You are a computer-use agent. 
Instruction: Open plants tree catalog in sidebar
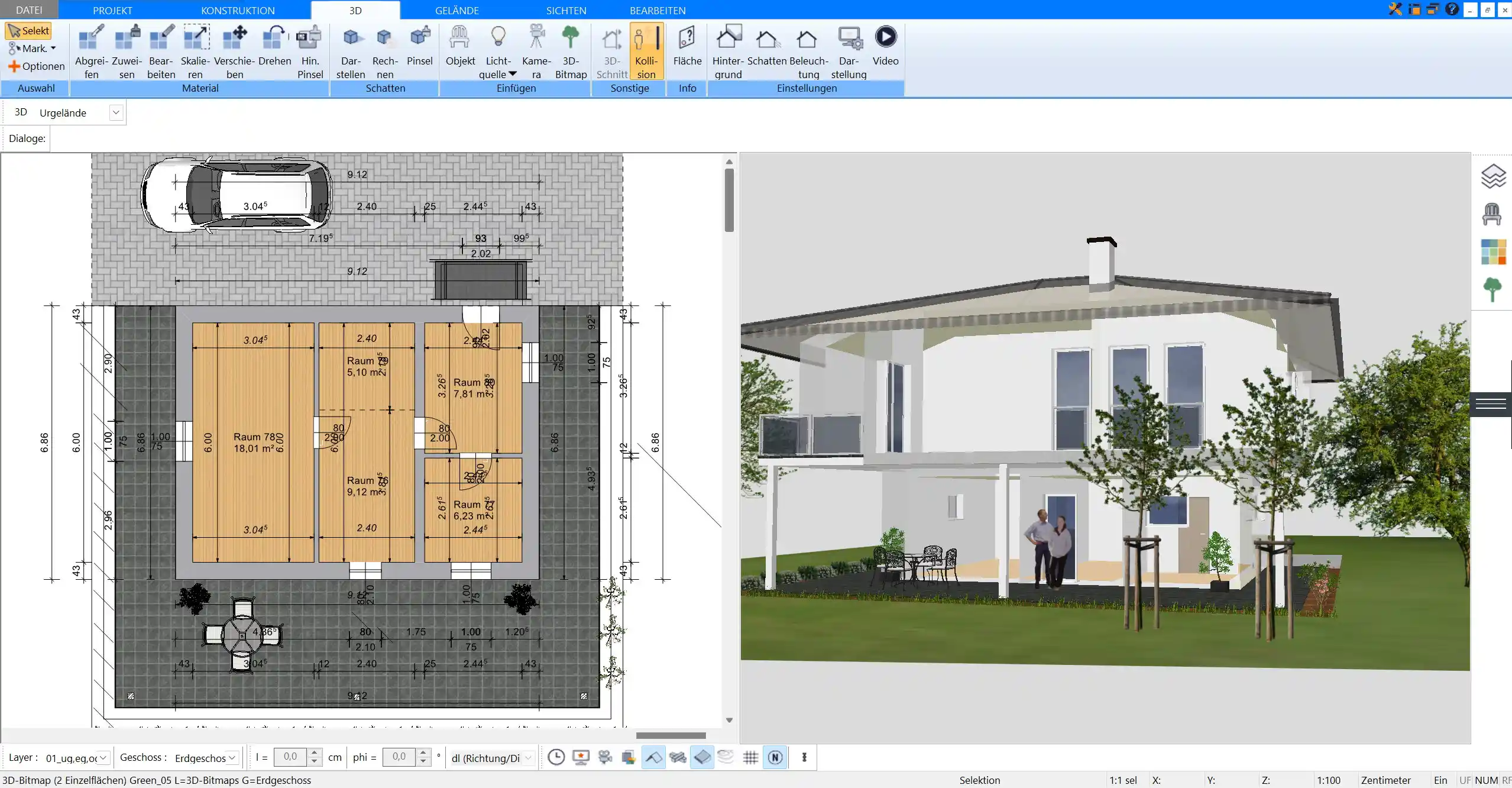point(1492,290)
